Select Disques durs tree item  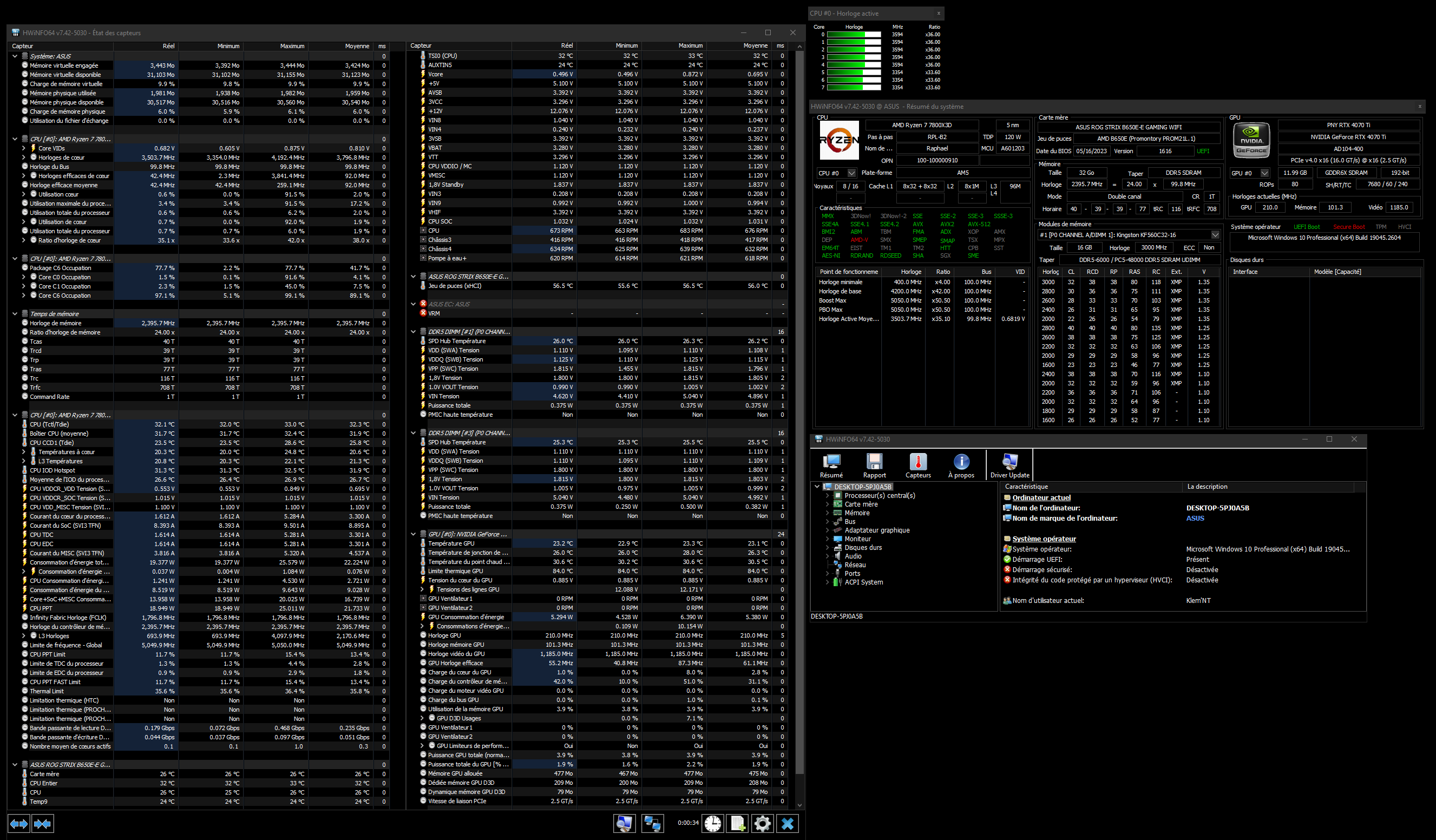click(x=863, y=547)
